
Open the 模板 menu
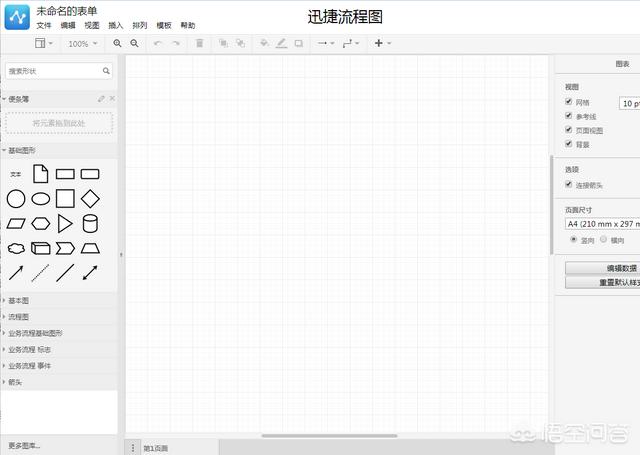[164, 26]
